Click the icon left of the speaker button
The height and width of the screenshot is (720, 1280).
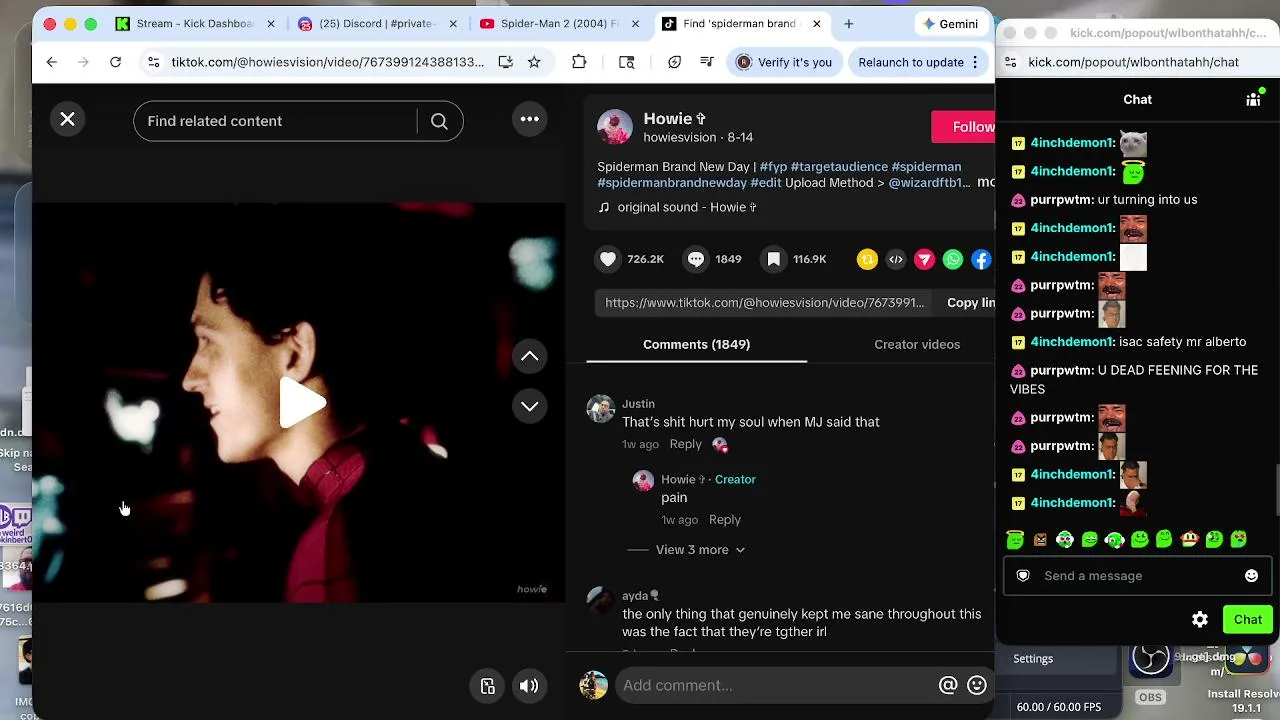coord(488,686)
